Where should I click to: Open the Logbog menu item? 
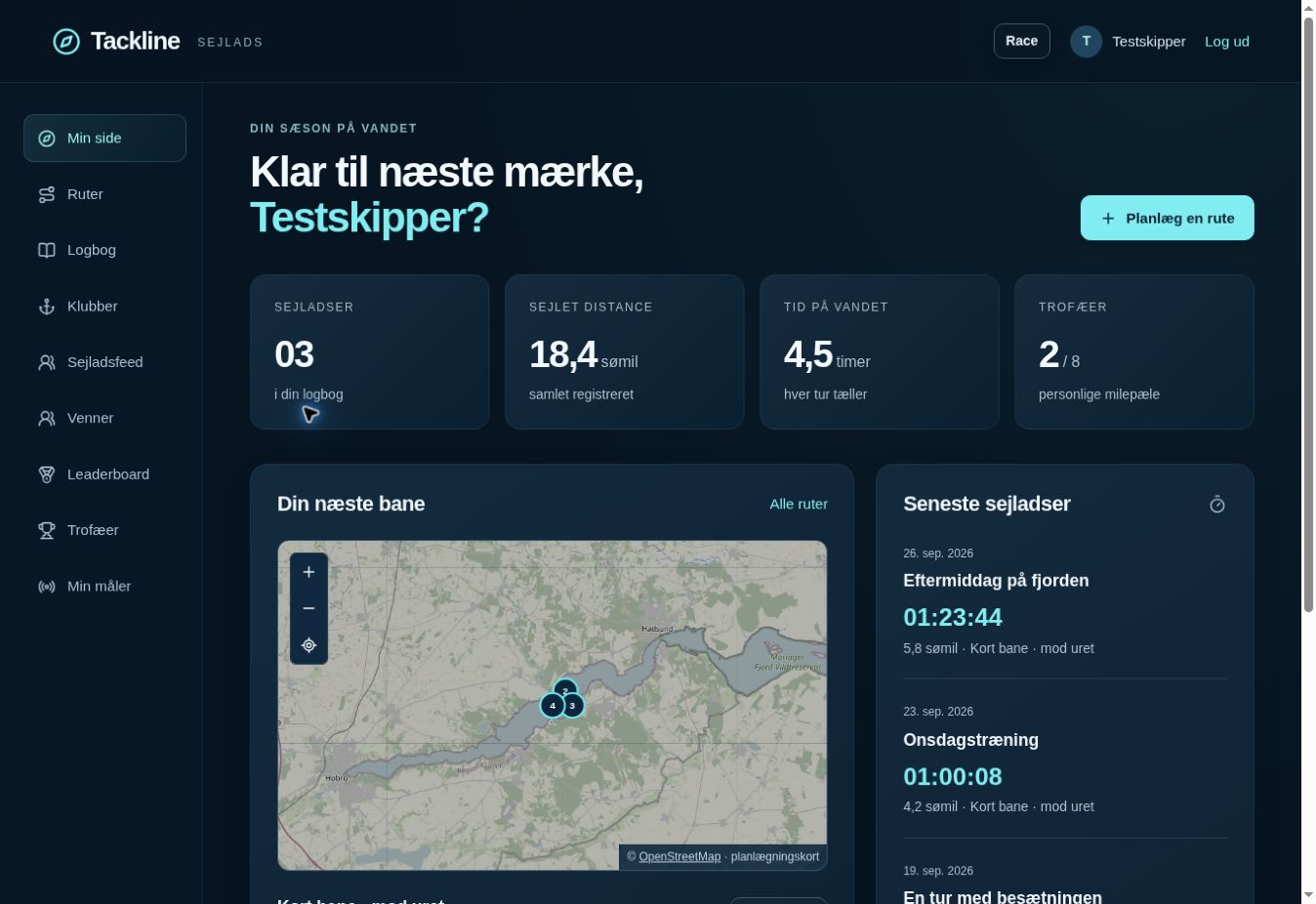104,250
